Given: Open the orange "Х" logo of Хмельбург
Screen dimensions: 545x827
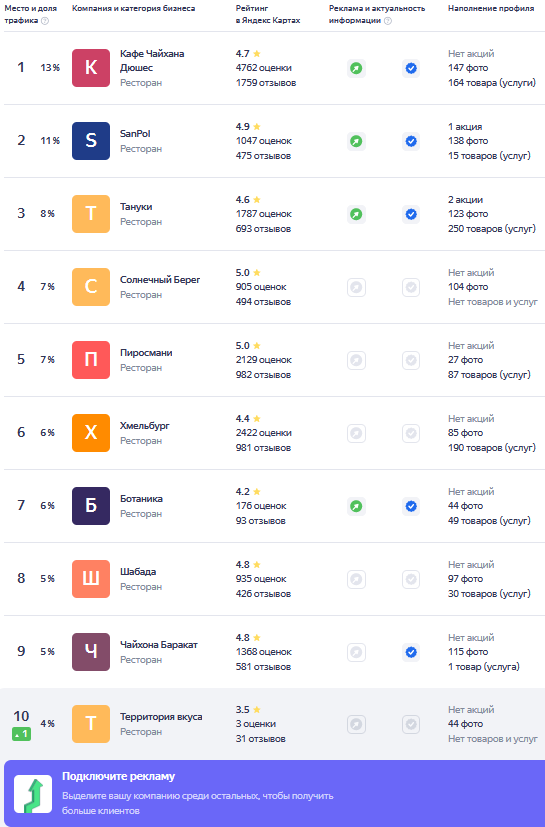Looking at the screenshot, I should (x=91, y=433).
